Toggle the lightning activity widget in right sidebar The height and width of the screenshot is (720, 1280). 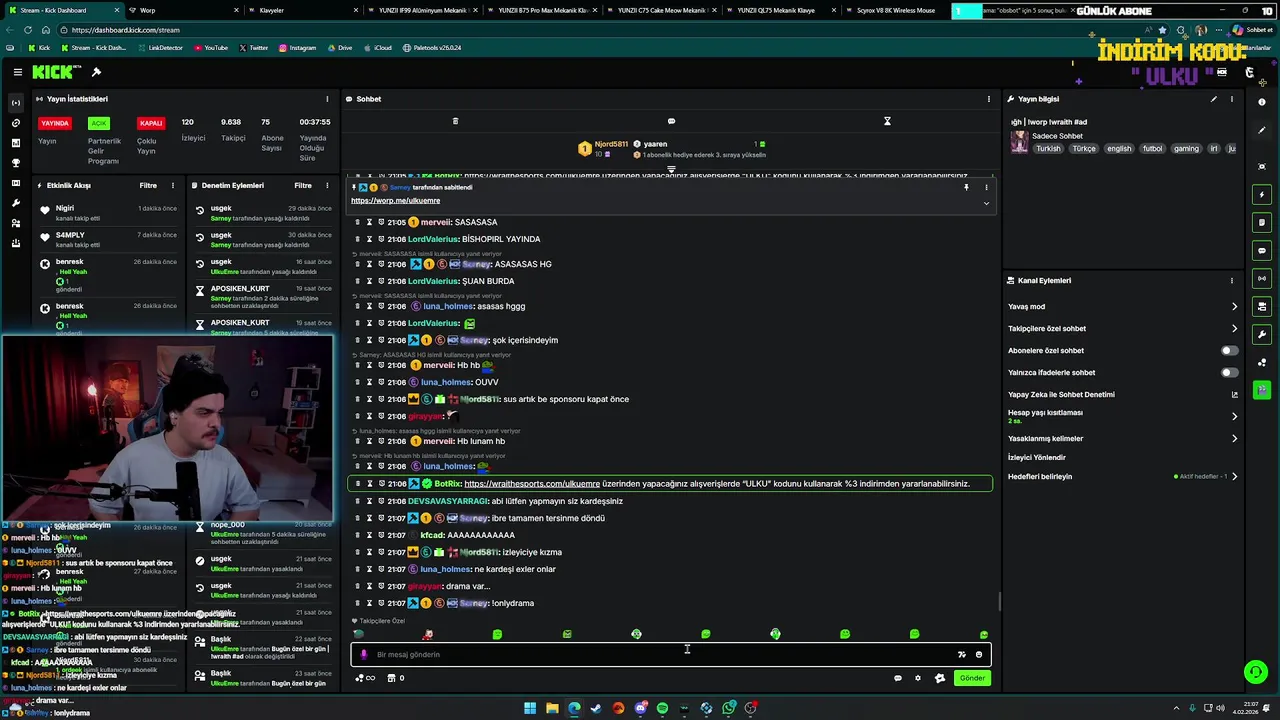tap(1262, 194)
